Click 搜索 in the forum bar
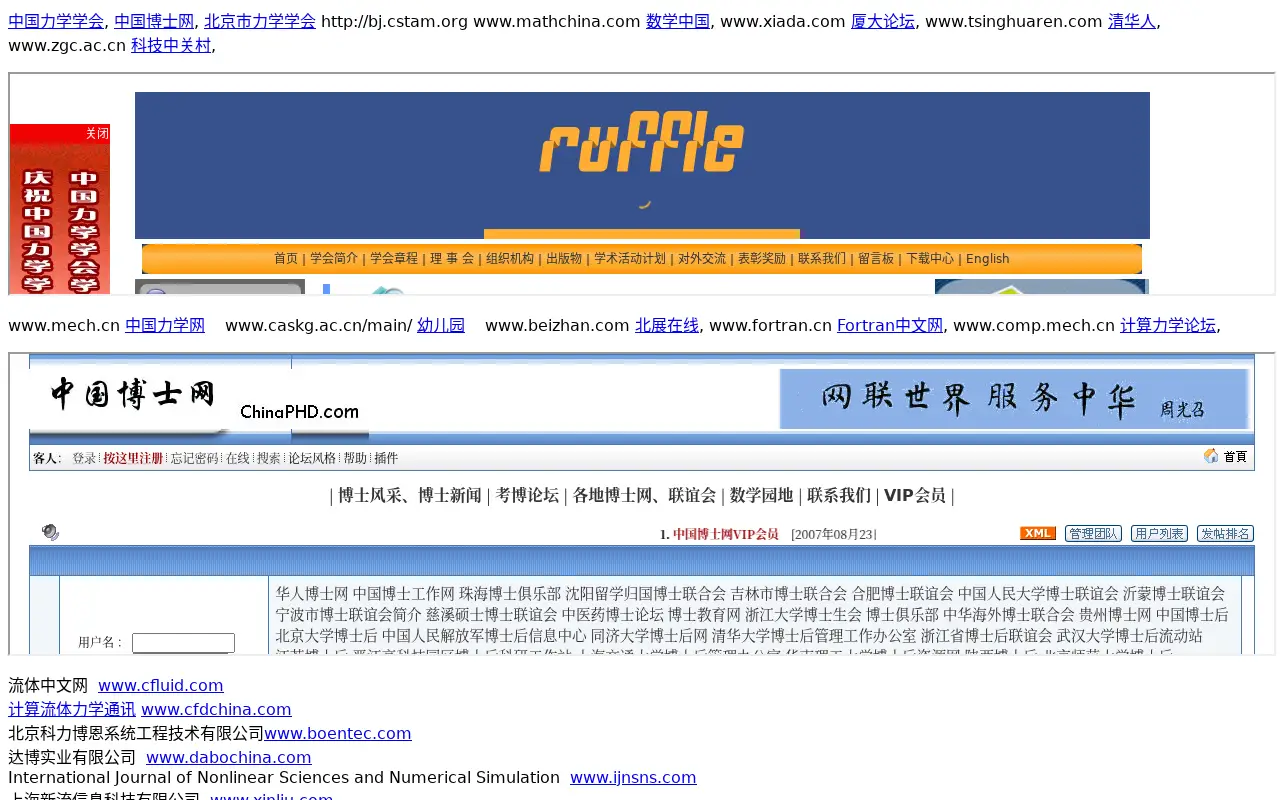This screenshot has width=1280, height=800. tap(268, 458)
